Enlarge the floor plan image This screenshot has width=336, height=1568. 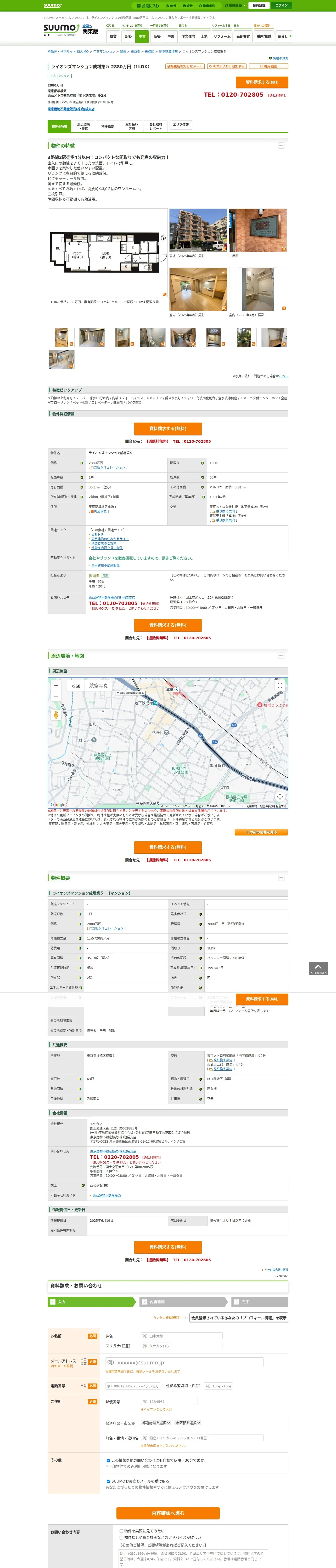(107, 253)
